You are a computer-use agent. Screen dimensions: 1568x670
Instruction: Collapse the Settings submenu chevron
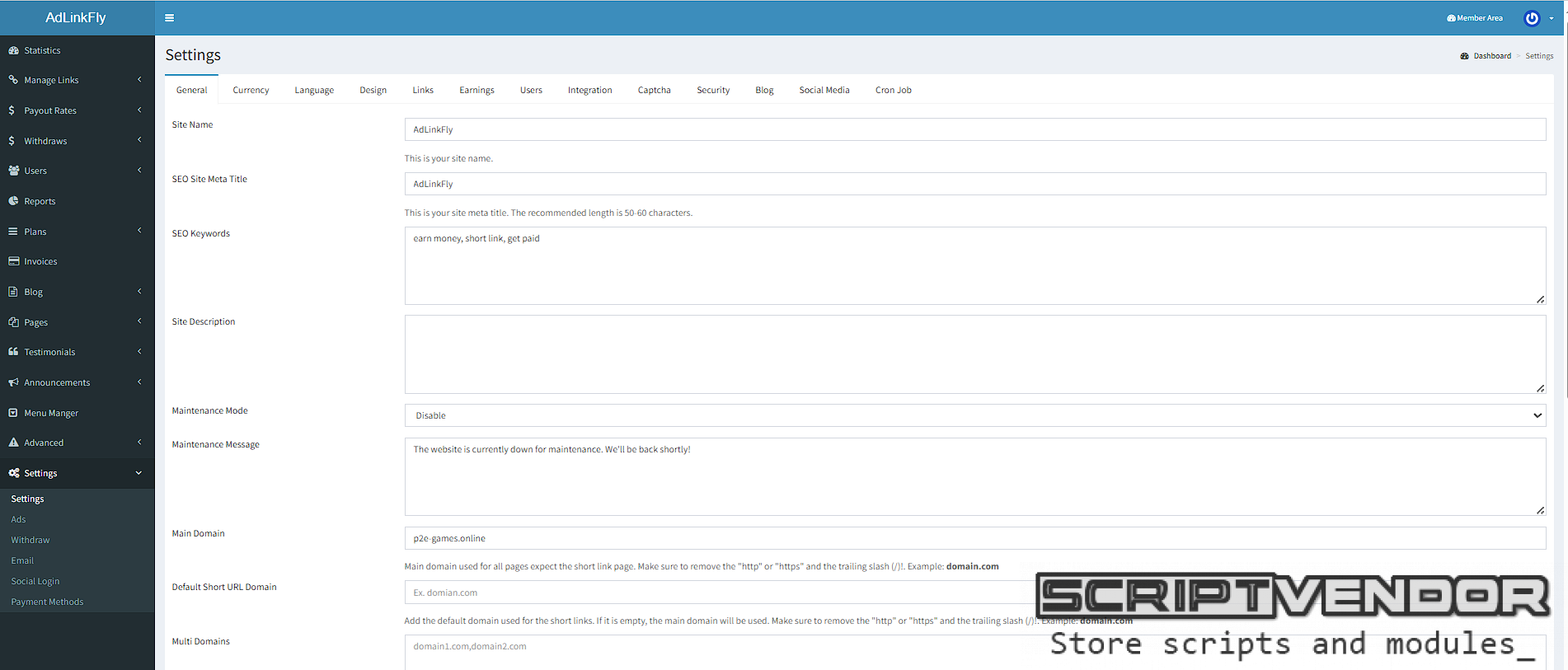[x=138, y=473]
